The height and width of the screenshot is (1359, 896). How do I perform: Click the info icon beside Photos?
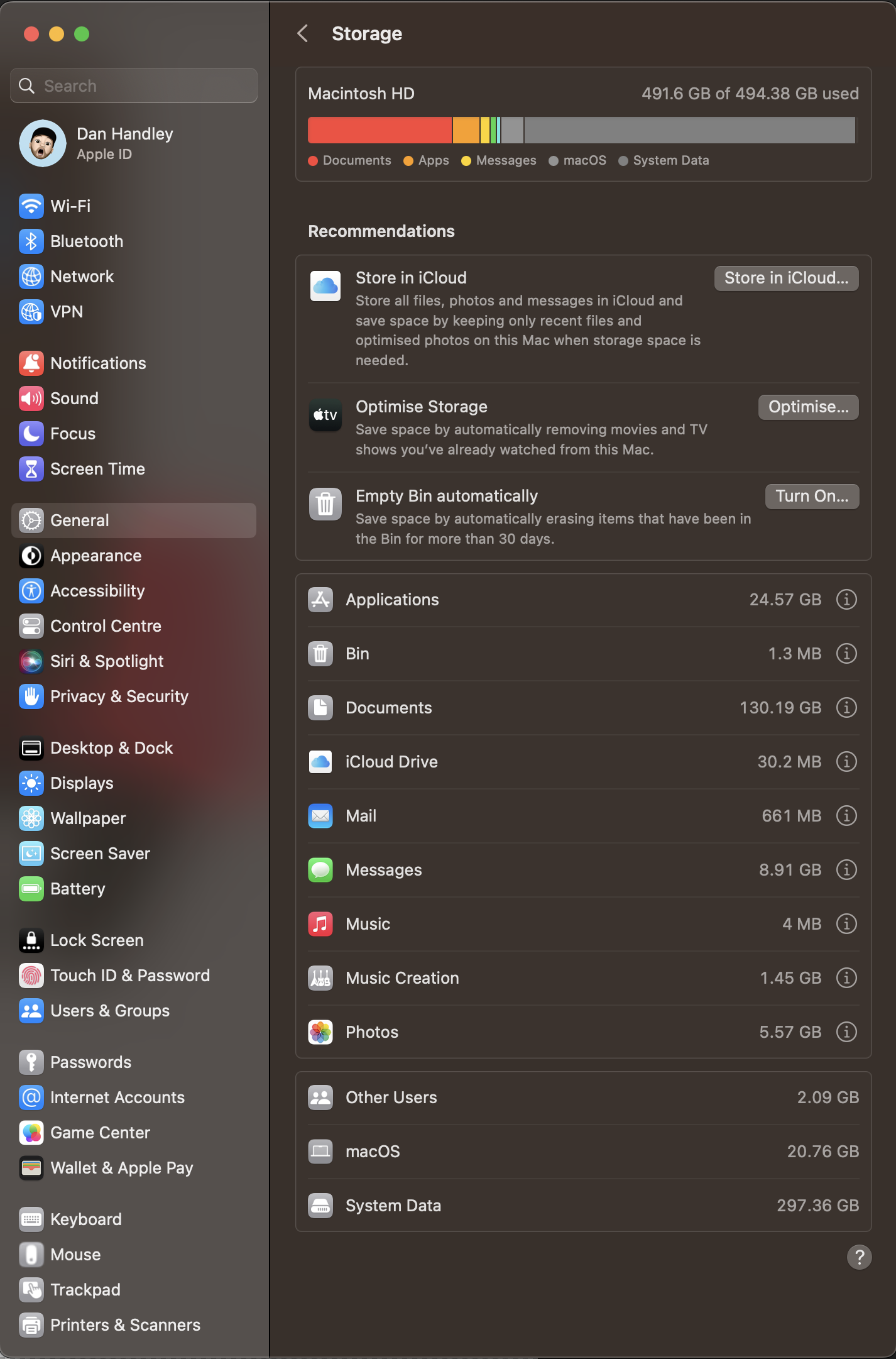tap(846, 1032)
